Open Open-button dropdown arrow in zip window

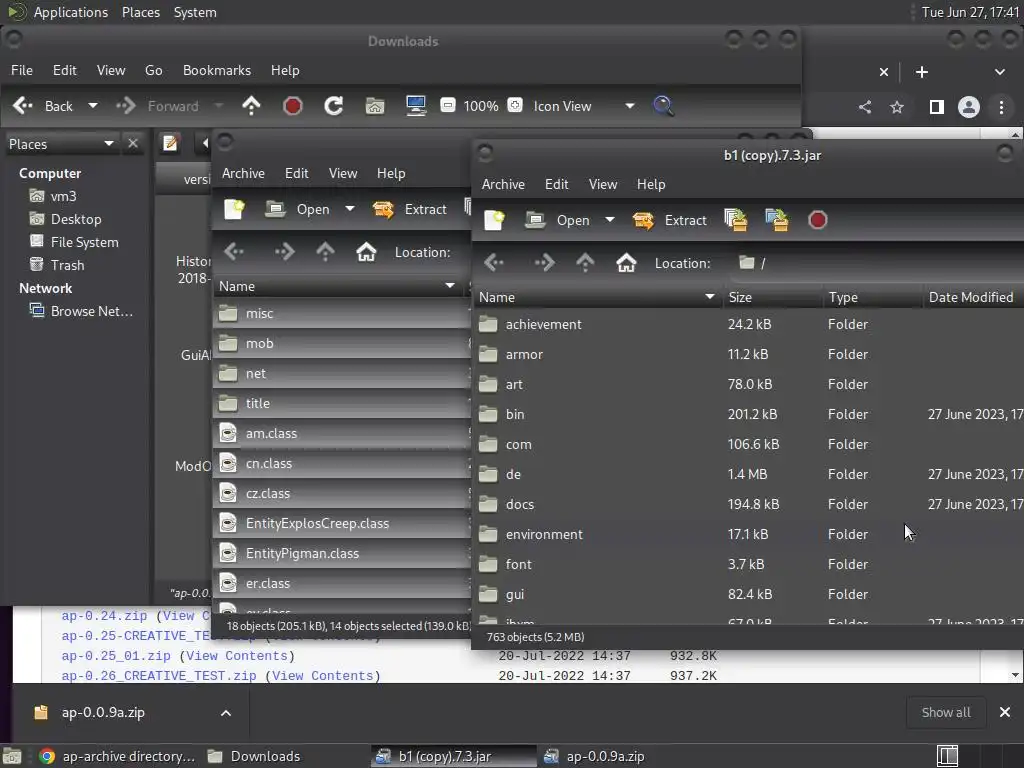pos(350,209)
